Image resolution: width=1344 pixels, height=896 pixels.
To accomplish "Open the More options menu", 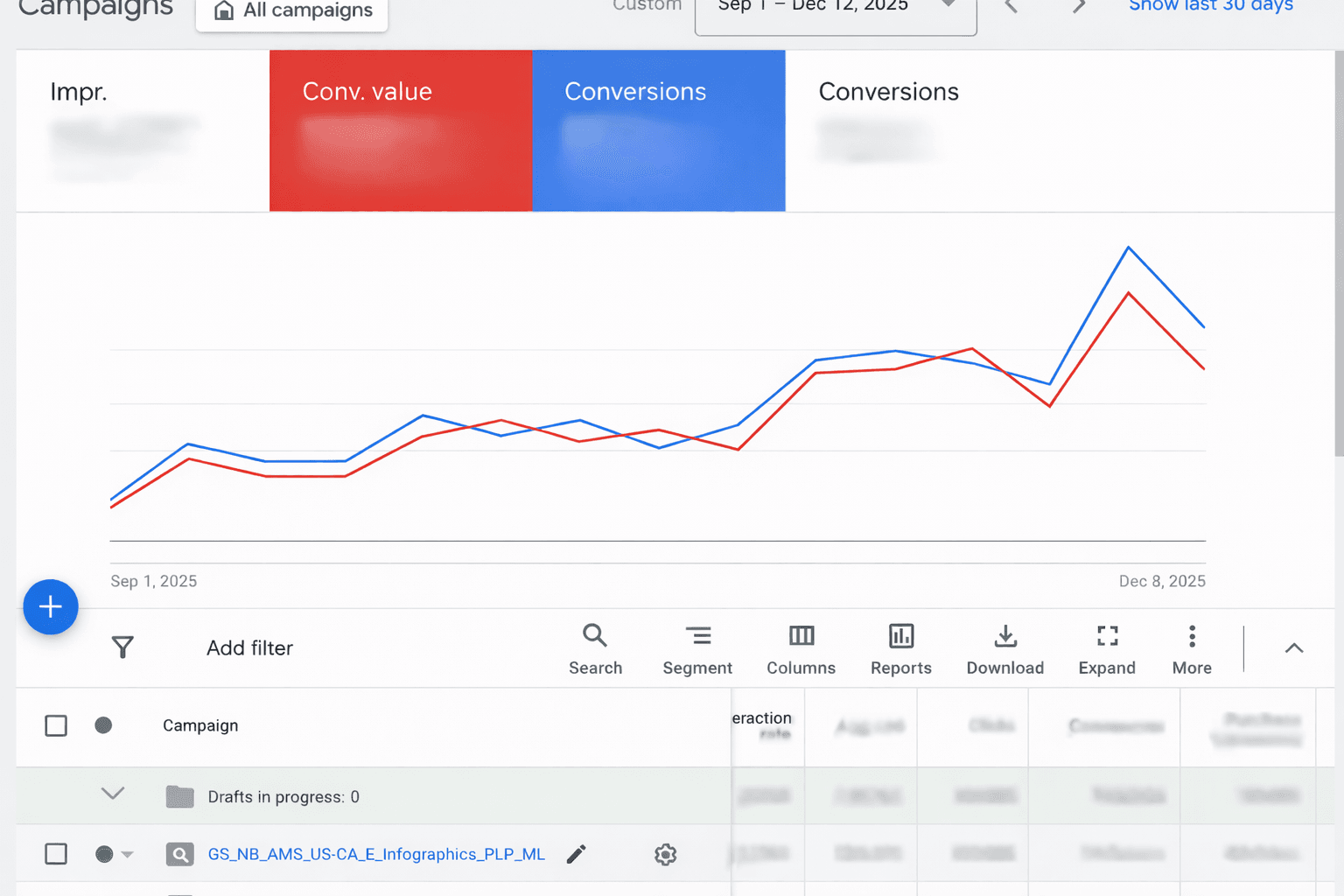I will coord(1192,649).
